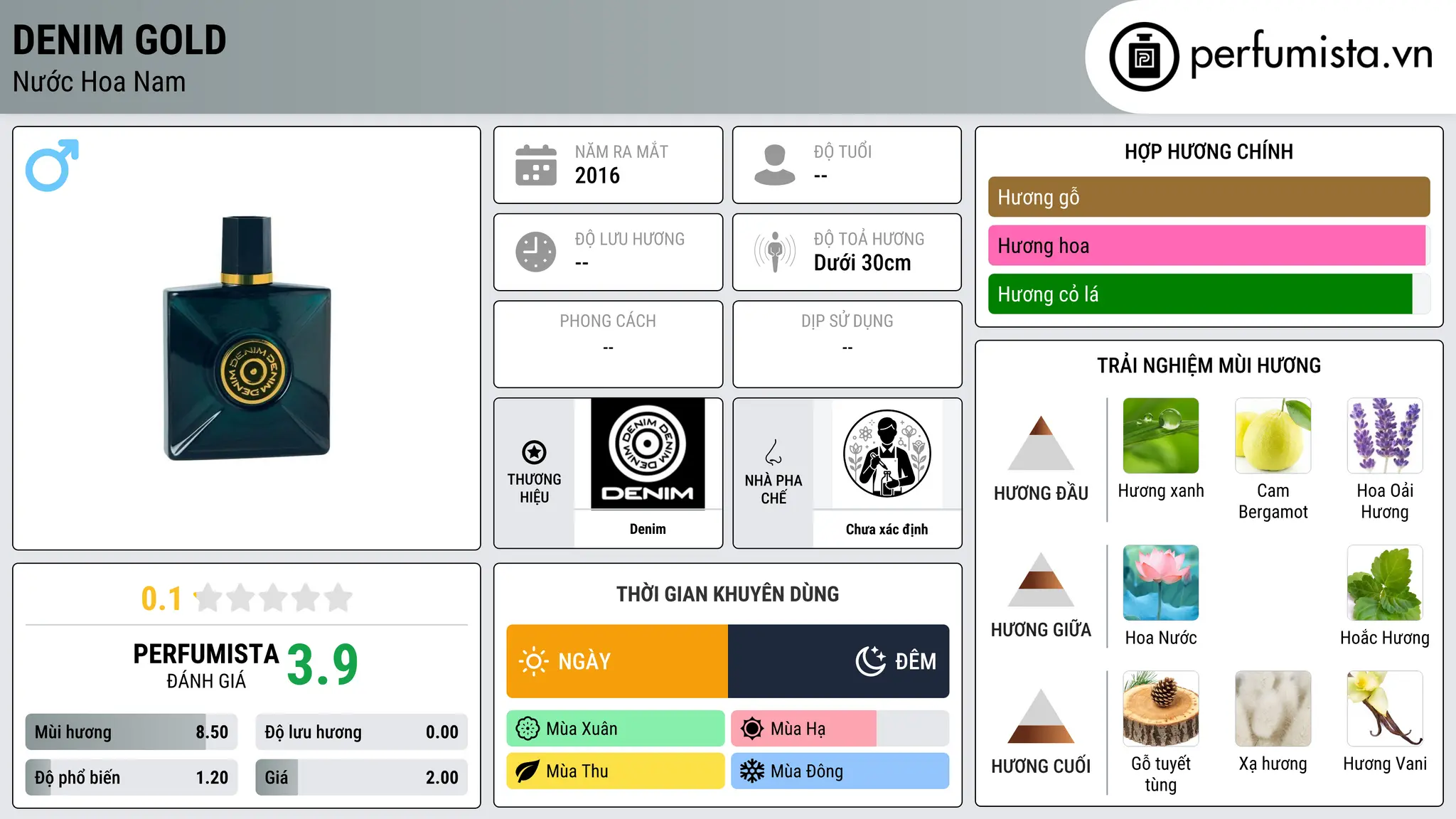
Task: Open the perfumer illustration Chưa xác định
Action: [x=887, y=454]
